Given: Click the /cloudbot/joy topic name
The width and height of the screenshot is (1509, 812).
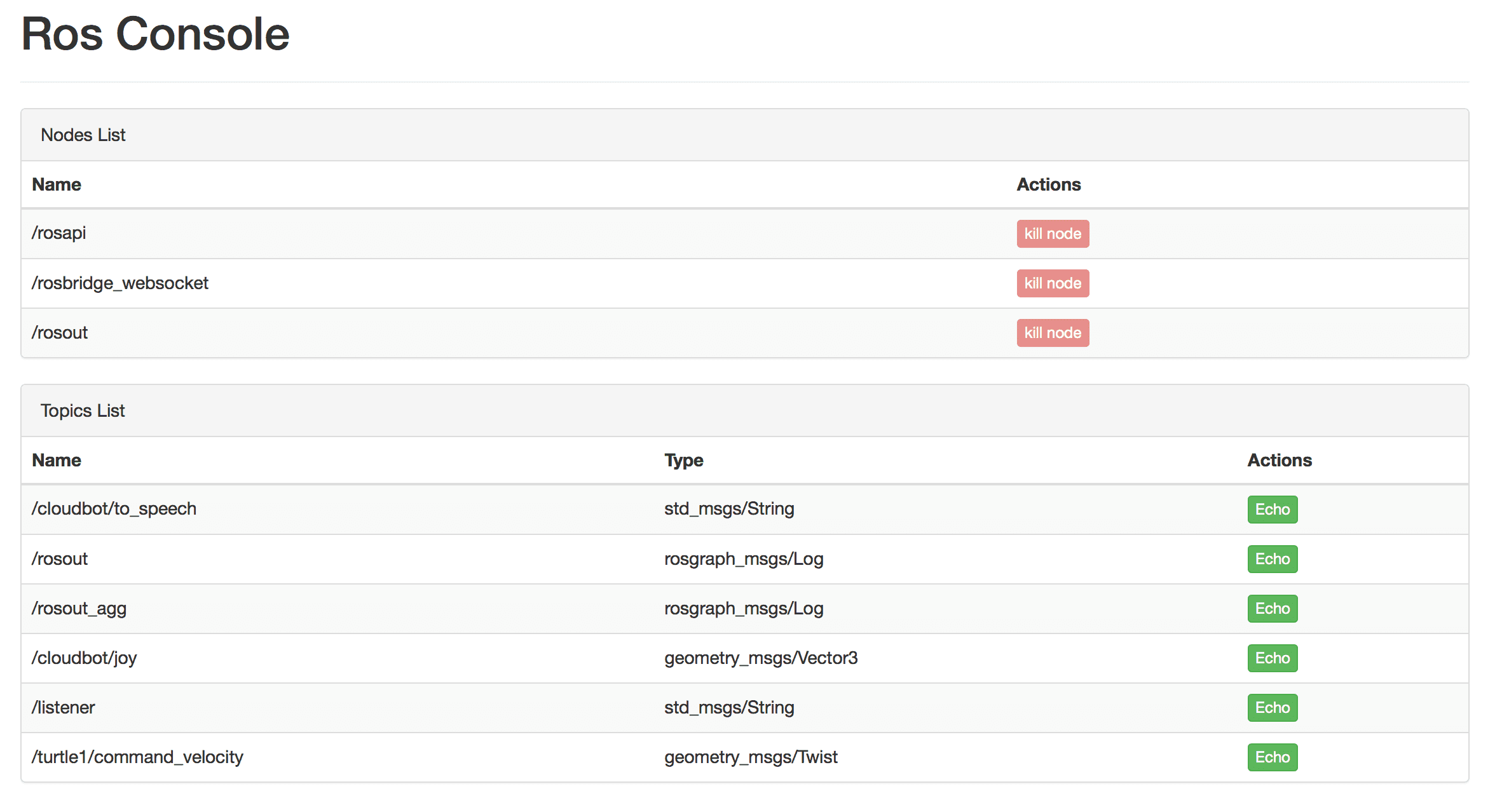Looking at the screenshot, I should (84, 658).
